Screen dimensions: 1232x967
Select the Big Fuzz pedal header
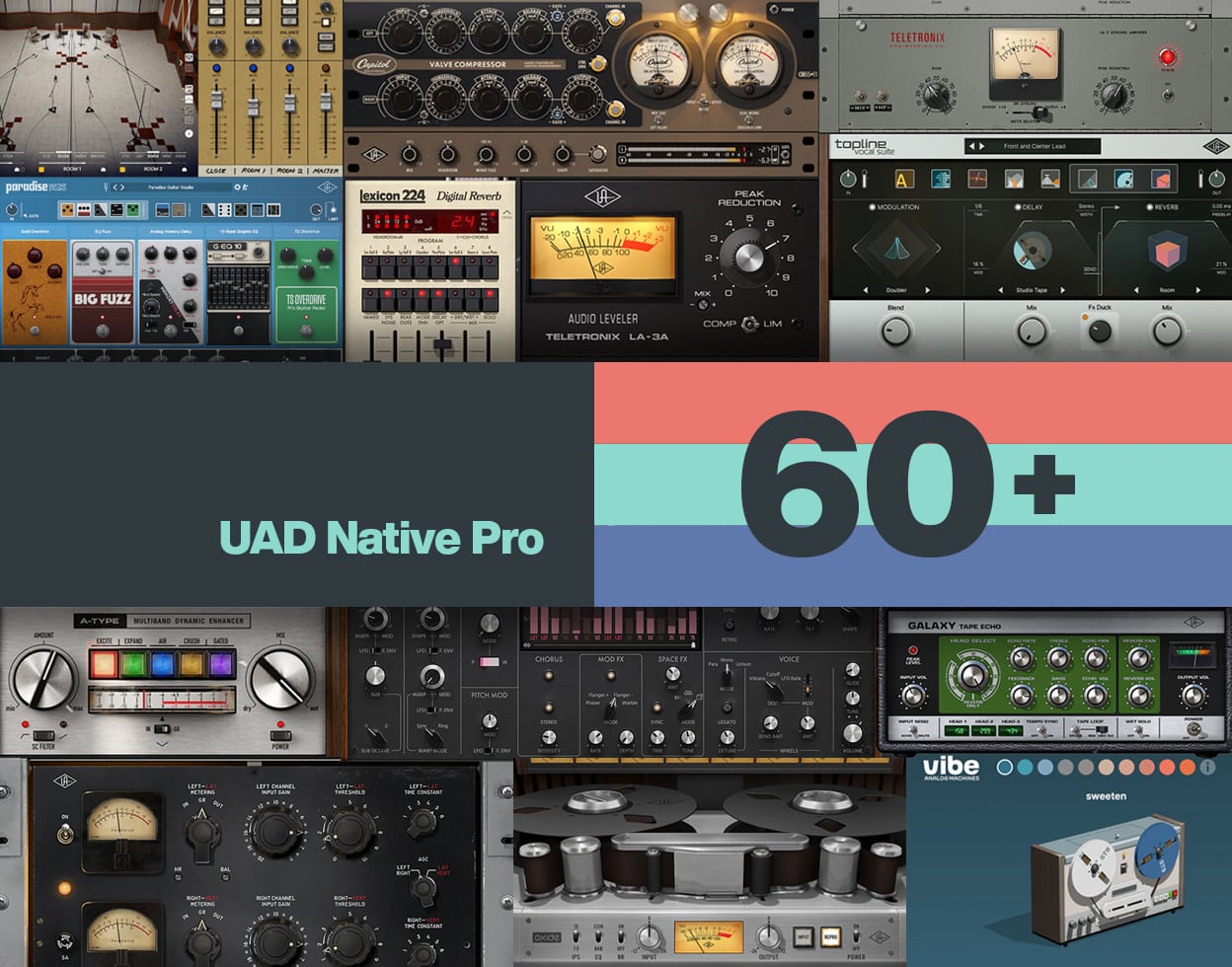[x=103, y=231]
